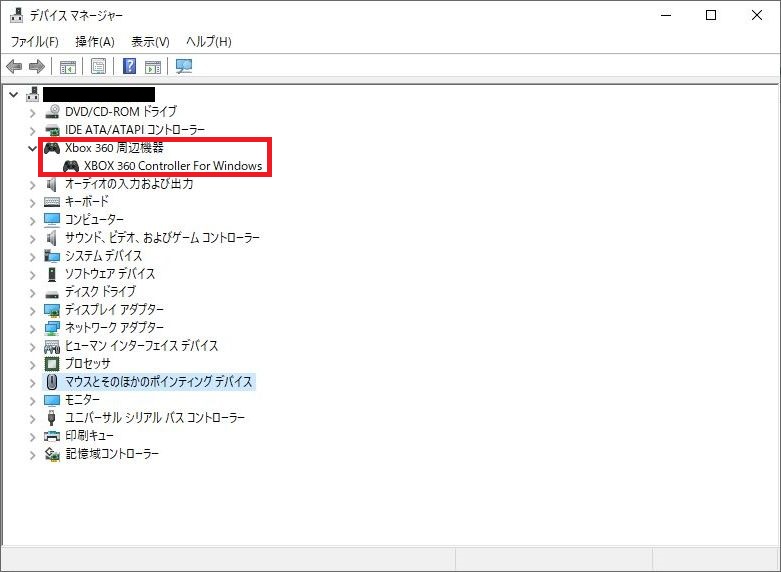Click the Device Manager title bar icon
This screenshot has width=781, height=572.
[16, 15]
